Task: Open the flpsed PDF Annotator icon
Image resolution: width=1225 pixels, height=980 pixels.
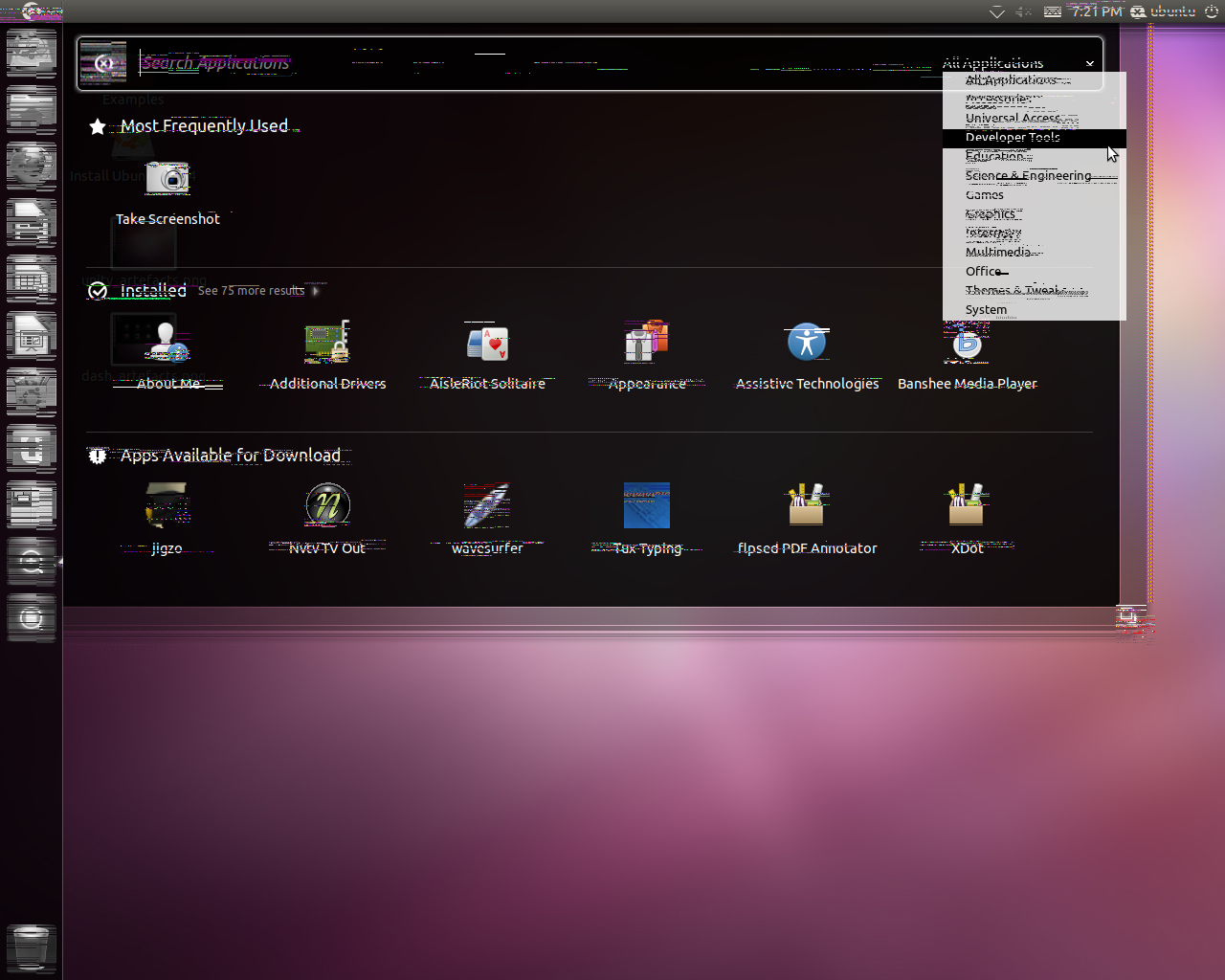Action: pos(807,506)
